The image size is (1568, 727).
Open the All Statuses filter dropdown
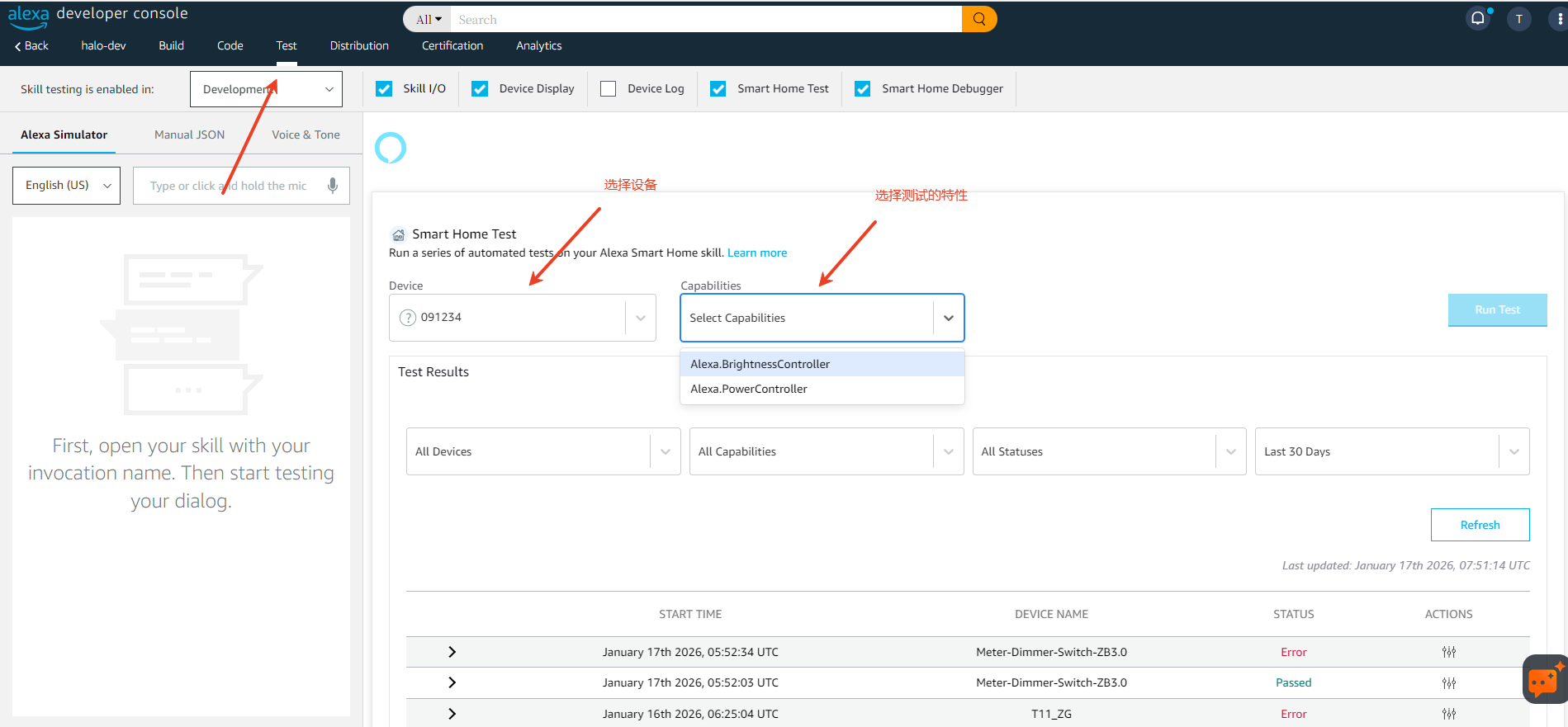point(1109,451)
